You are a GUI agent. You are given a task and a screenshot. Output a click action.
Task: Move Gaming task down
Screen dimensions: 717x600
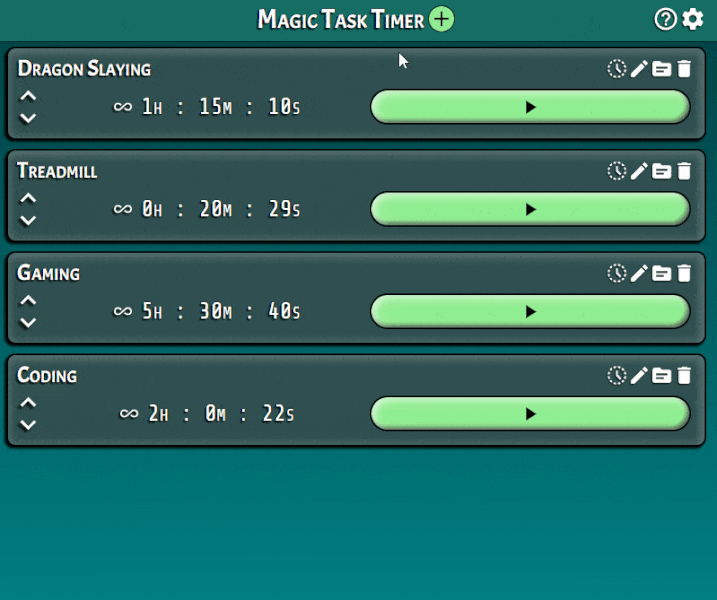click(x=28, y=323)
